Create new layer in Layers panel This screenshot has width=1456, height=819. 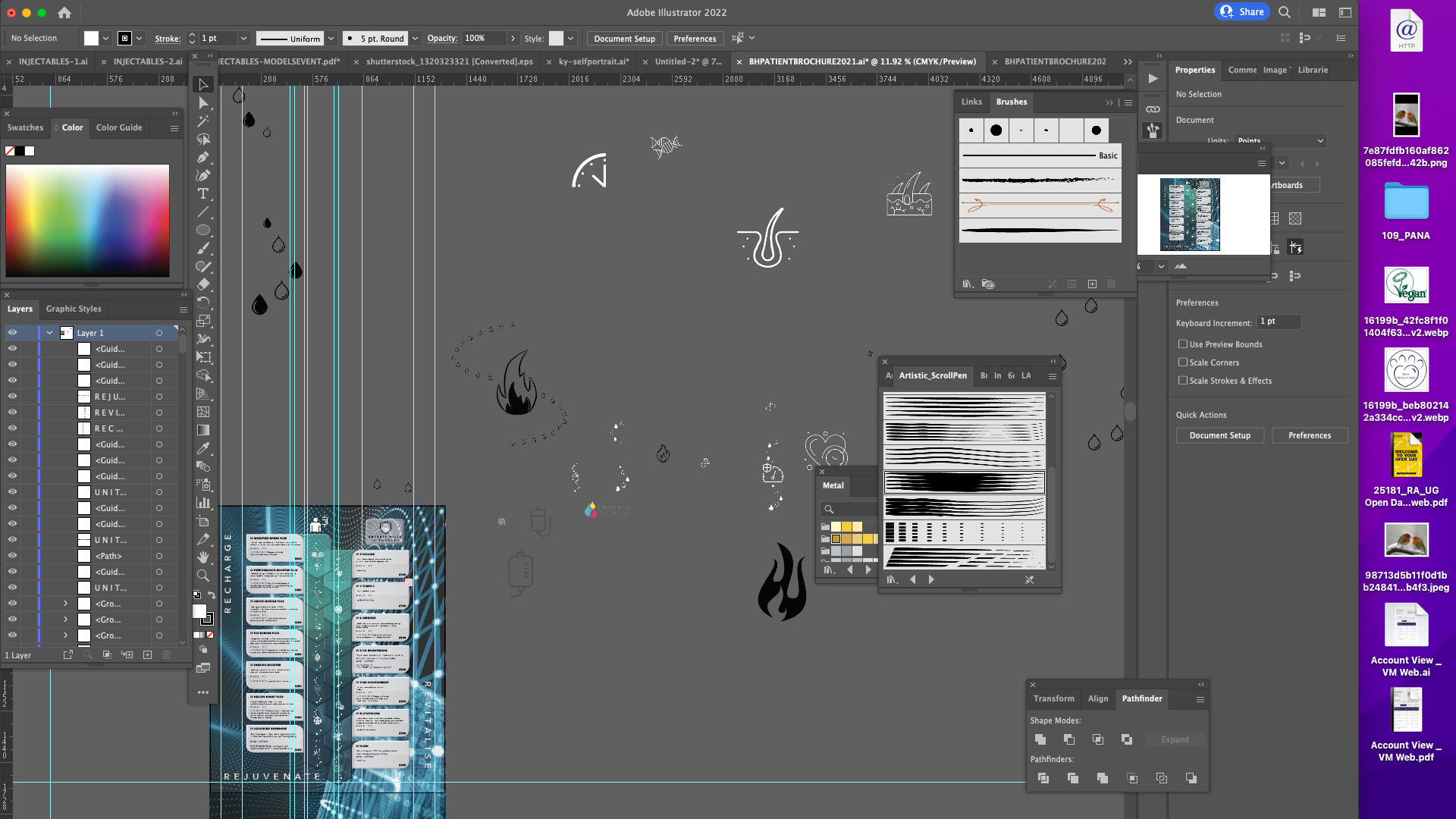tap(147, 654)
